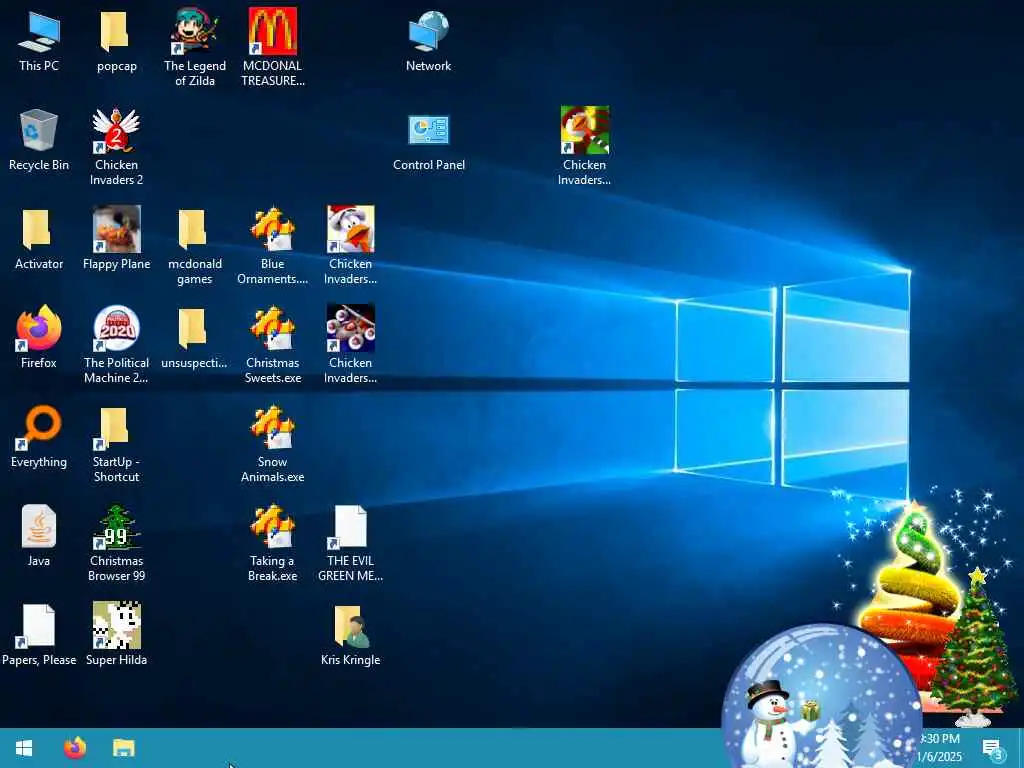Click the Windows Start button
Screen dimensions: 1024x768
coord(24,748)
